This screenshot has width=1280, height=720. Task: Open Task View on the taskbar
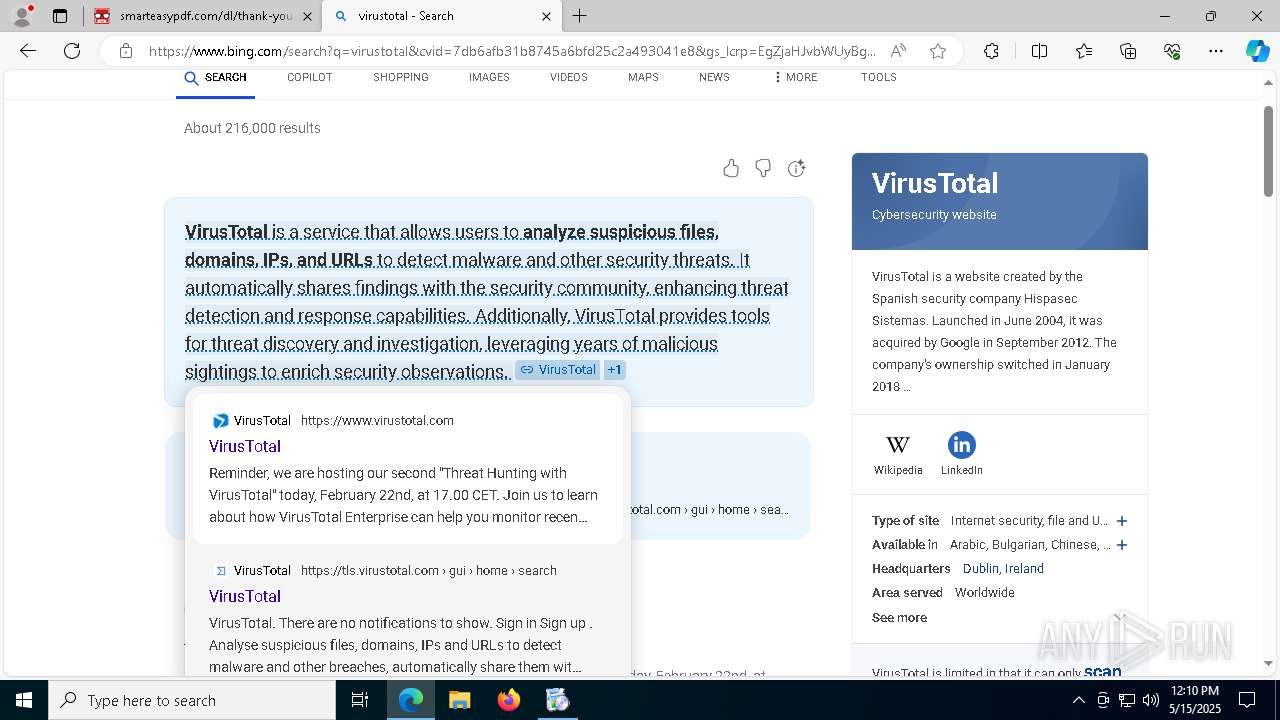(x=360, y=700)
